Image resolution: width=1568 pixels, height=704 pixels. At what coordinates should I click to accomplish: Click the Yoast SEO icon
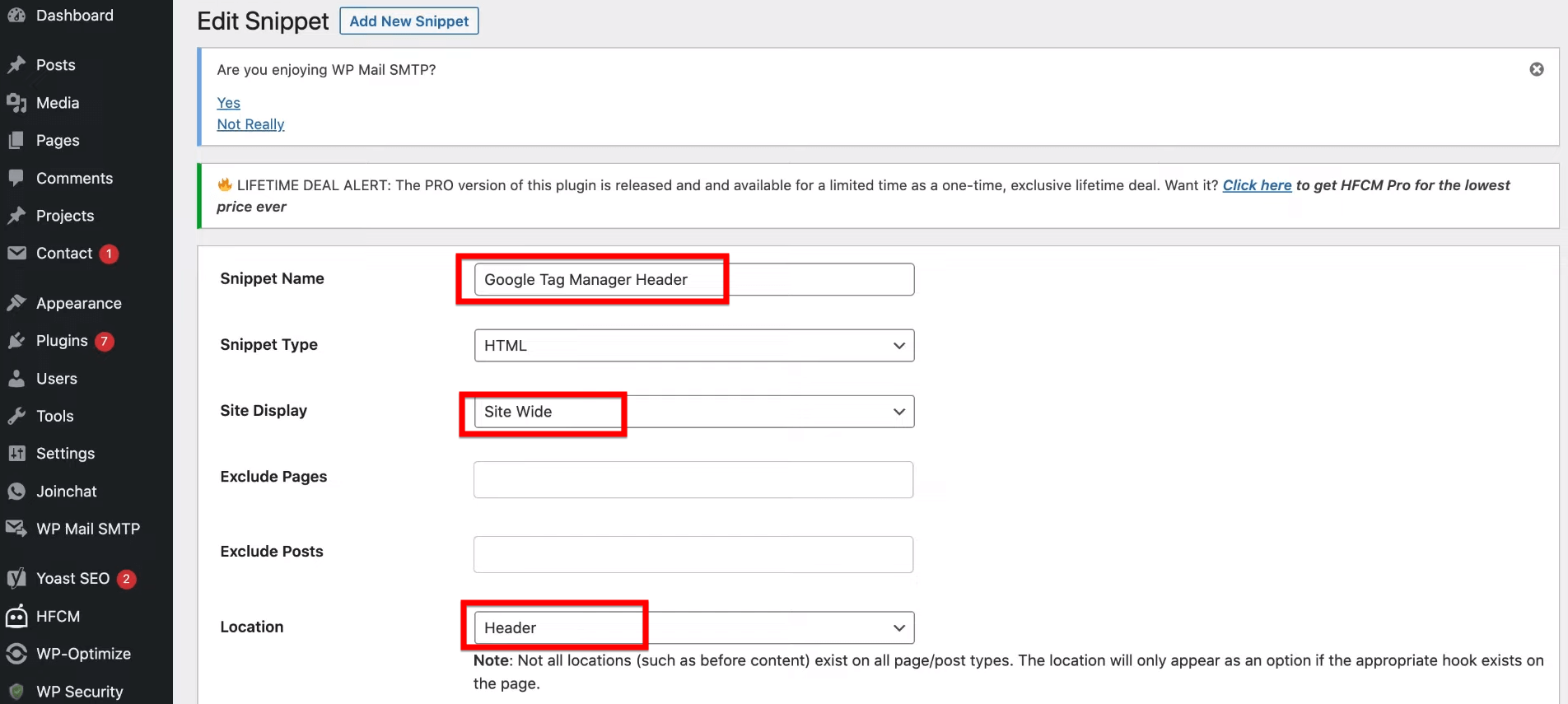(16, 579)
